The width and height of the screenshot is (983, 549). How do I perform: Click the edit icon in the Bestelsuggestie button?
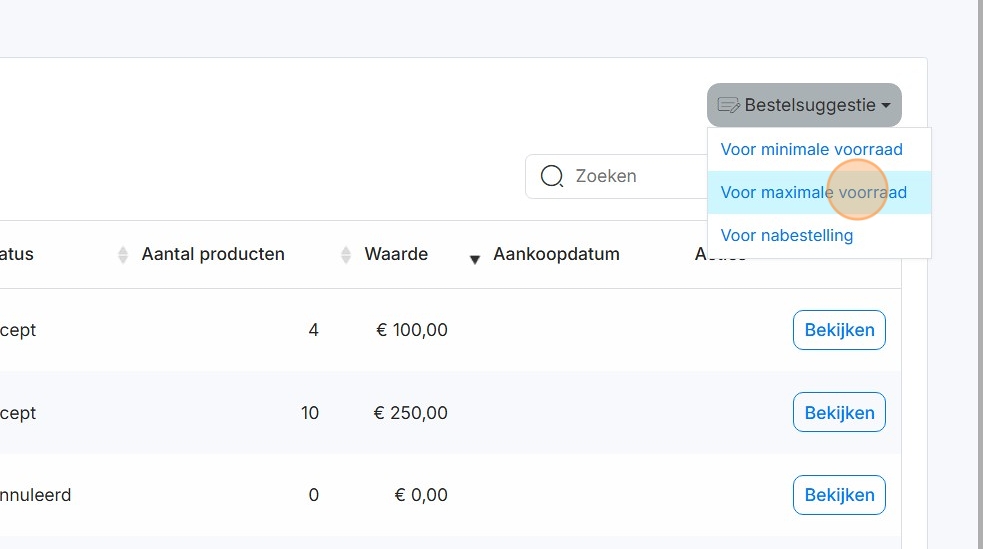(x=728, y=105)
